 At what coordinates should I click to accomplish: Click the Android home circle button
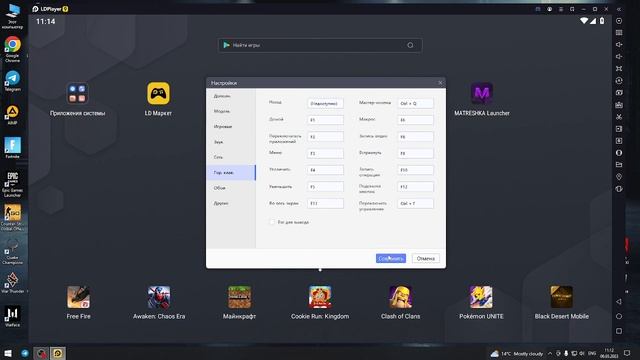coord(619,316)
